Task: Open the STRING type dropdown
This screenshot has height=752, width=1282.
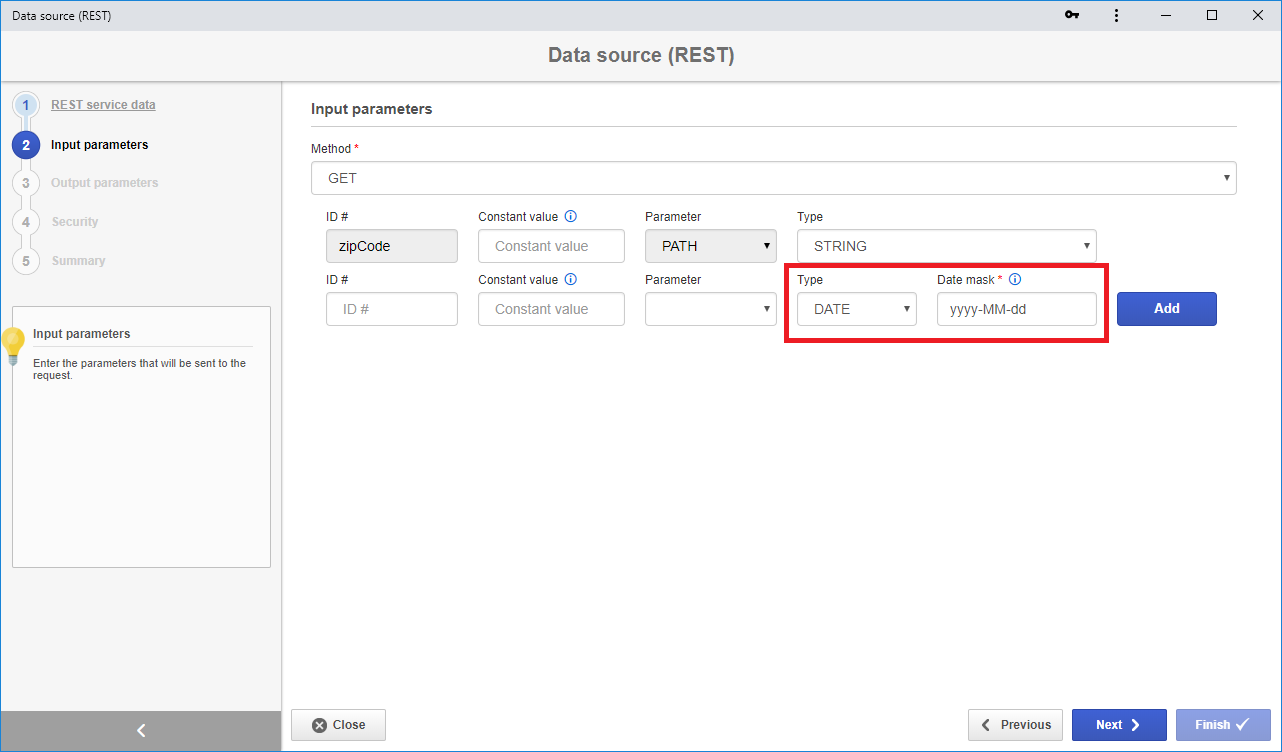Action: pyautogui.click(x=947, y=246)
